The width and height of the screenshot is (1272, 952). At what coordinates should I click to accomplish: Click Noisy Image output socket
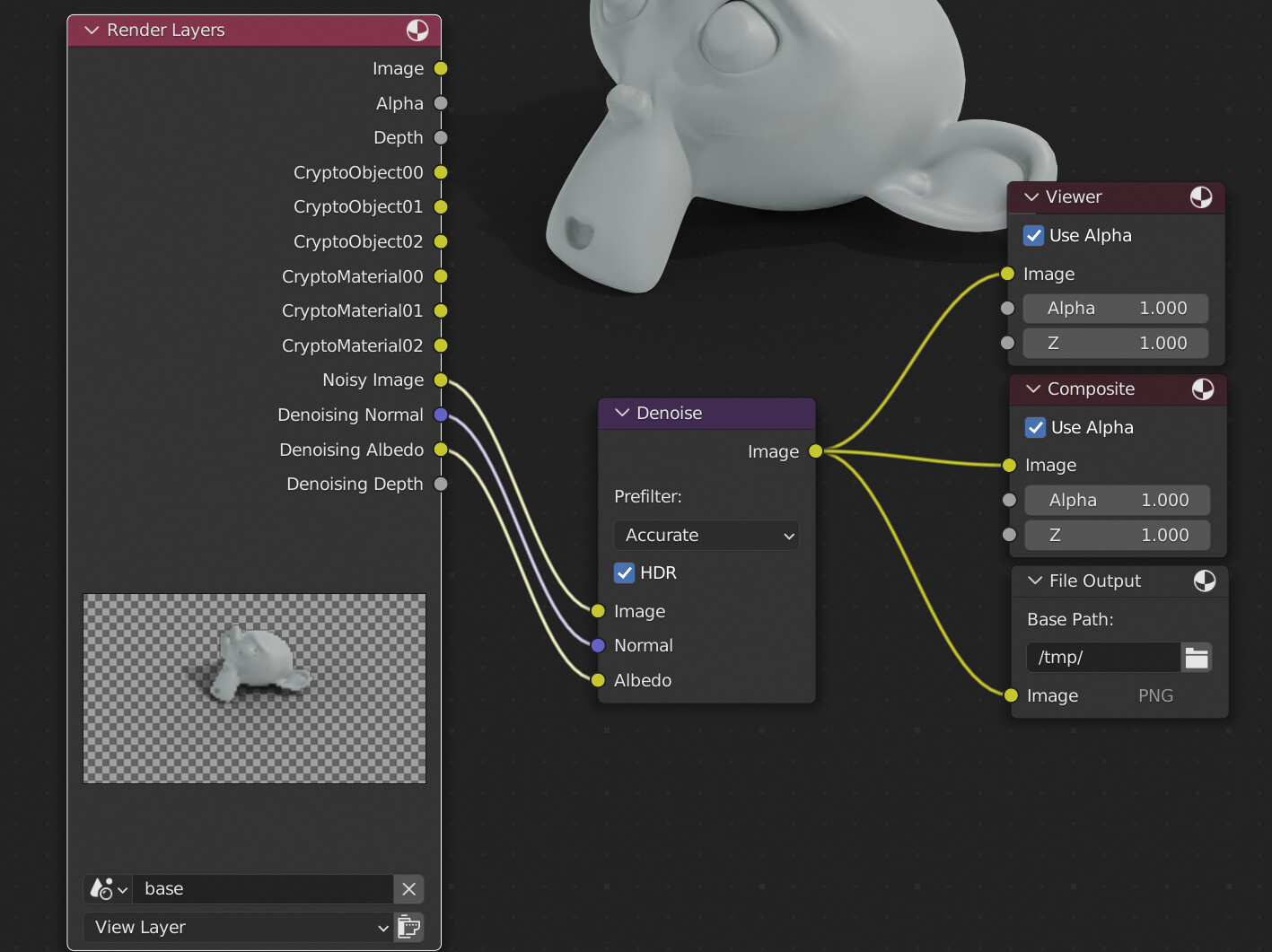pyautogui.click(x=441, y=380)
